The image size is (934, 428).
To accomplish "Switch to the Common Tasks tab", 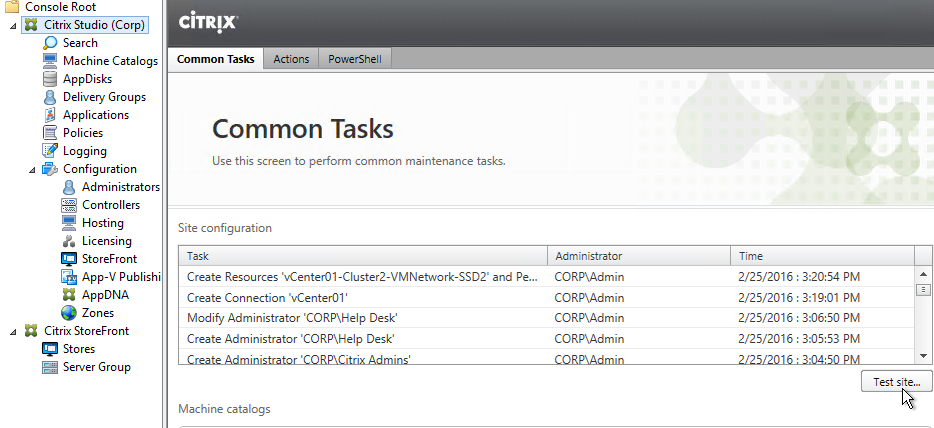I will tap(216, 59).
